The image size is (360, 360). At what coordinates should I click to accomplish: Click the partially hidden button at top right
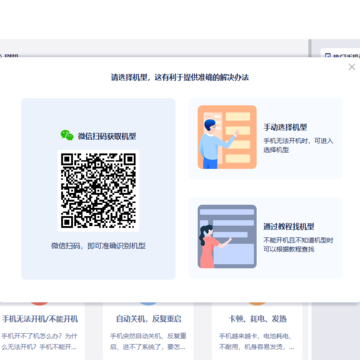point(341,54)
